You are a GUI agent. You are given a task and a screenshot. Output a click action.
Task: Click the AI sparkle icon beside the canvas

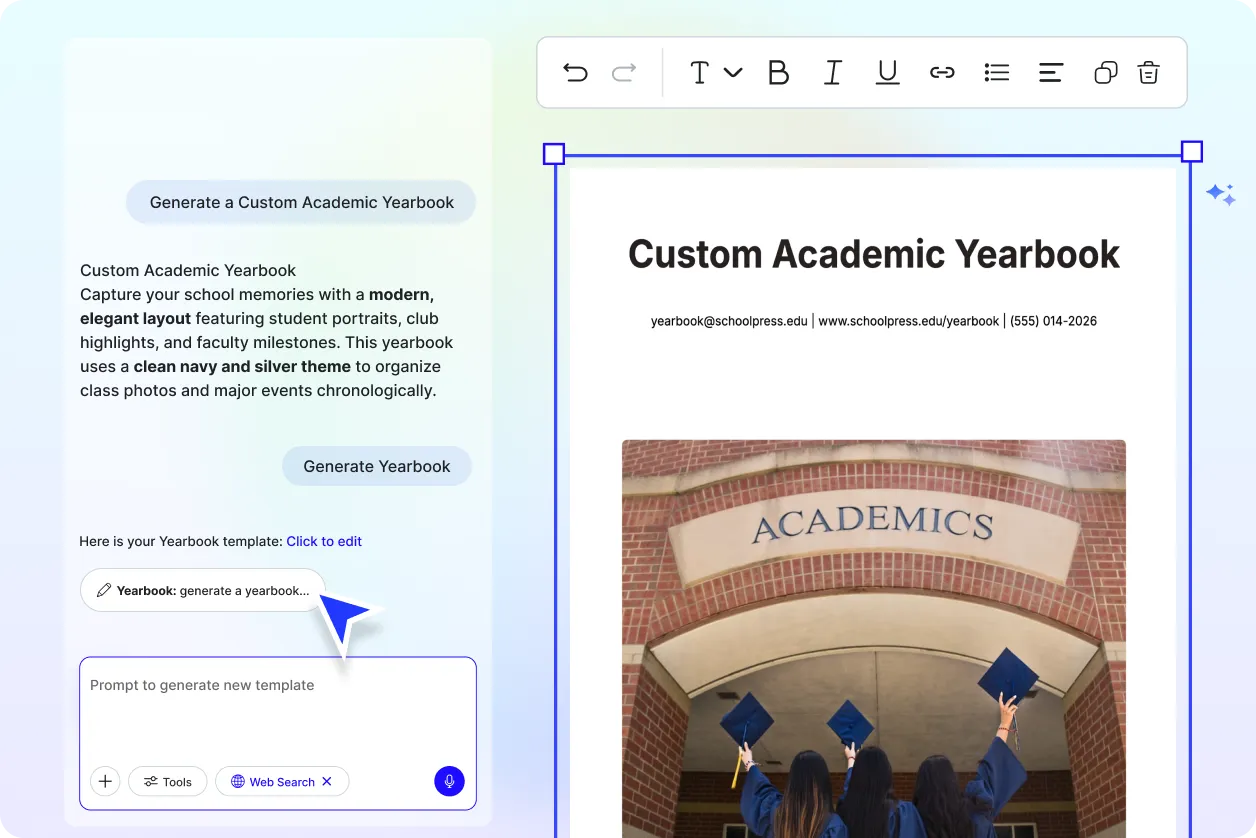pyautogui.click(x=1220, y=194)
